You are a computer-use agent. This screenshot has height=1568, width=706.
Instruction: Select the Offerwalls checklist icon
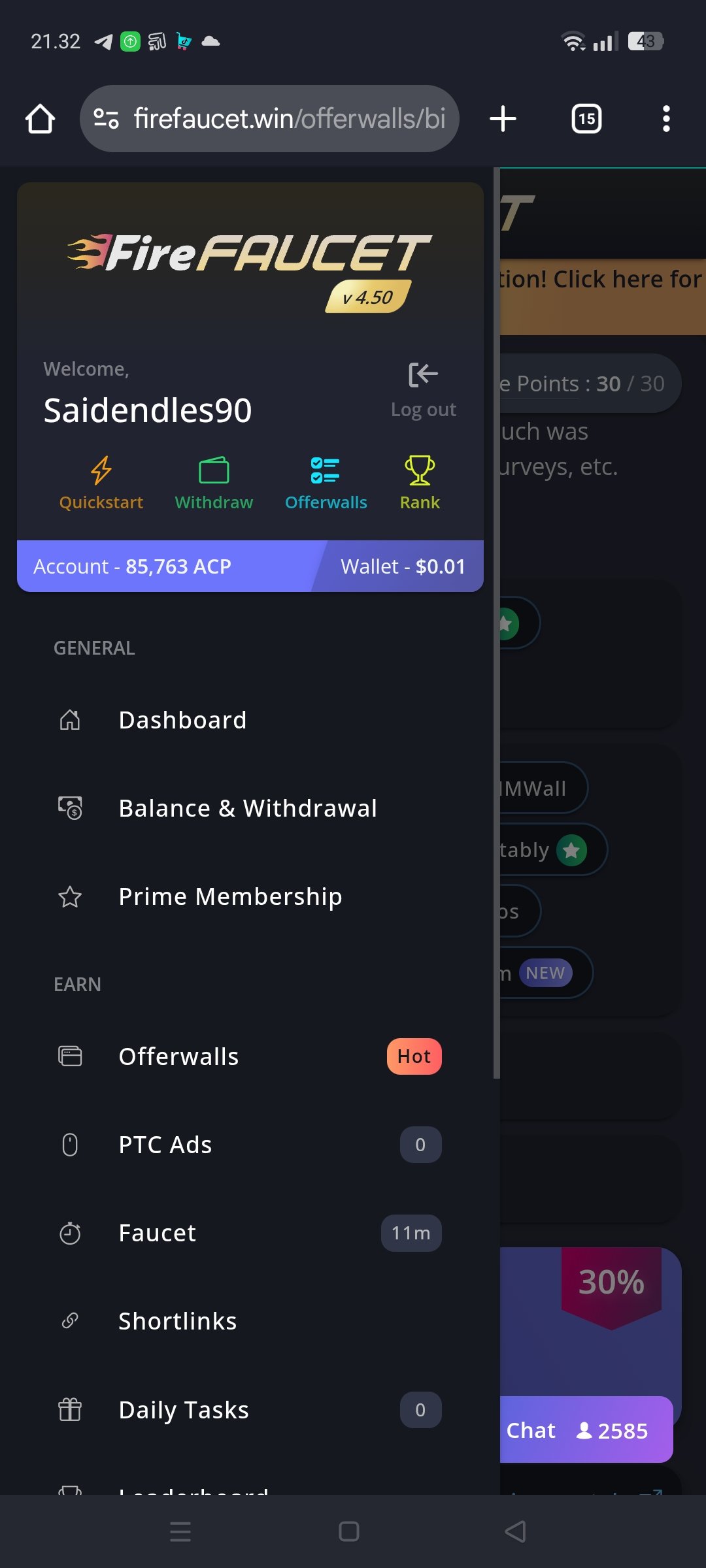click(x=326, y=470)
